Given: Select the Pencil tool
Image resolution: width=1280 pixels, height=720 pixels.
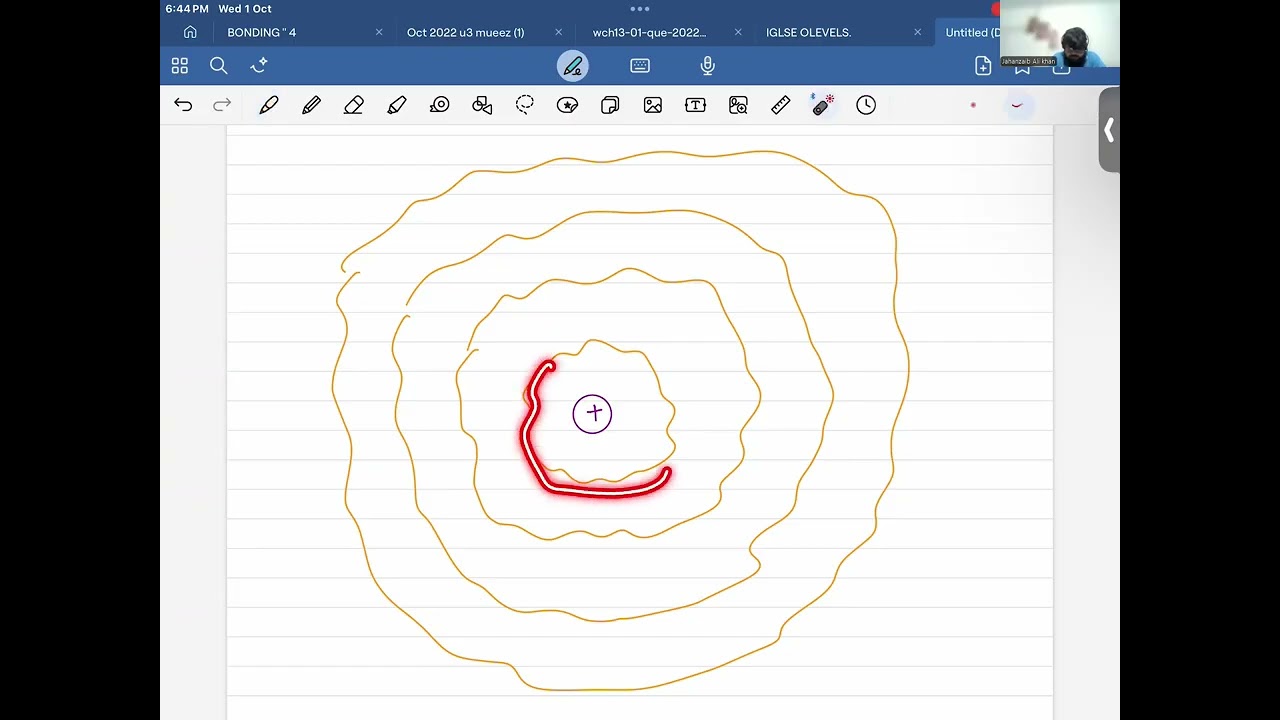Looking at the screenshot, I should 311,105.
